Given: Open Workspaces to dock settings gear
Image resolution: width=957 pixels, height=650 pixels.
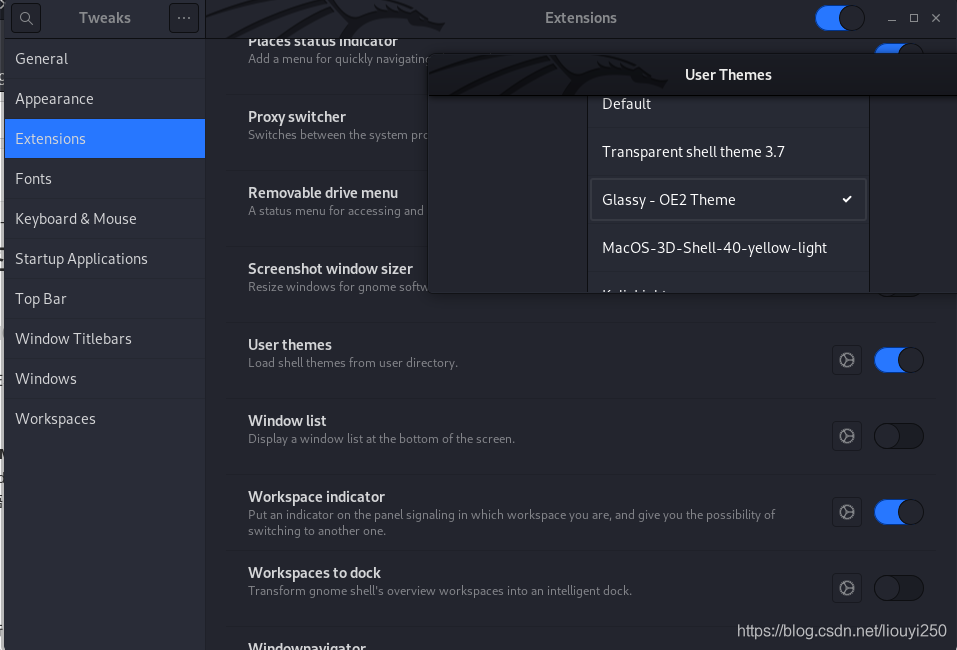Looking at the screenshot, I should click(x=847, y=588).
